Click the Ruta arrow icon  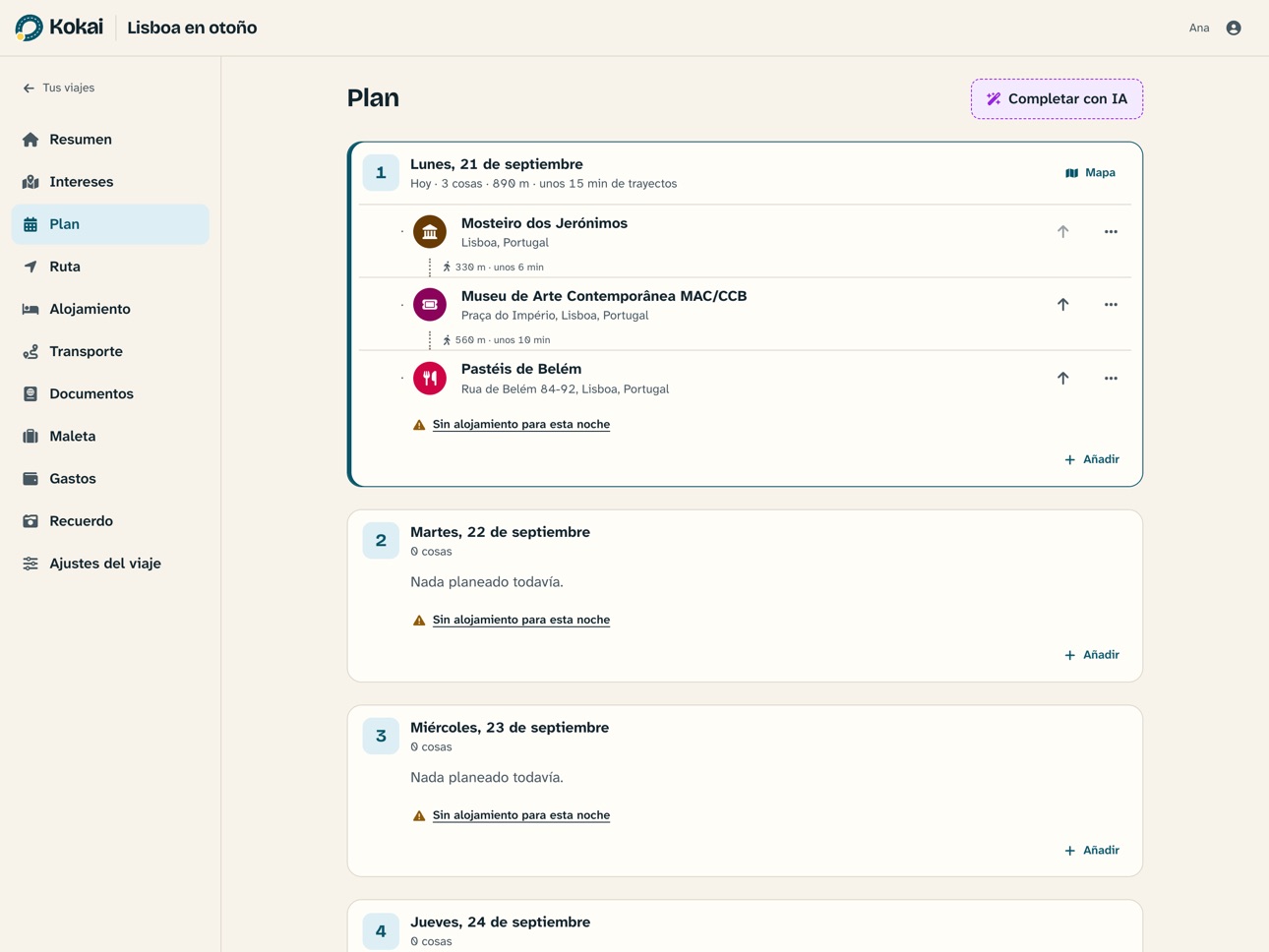pos(30,267)
